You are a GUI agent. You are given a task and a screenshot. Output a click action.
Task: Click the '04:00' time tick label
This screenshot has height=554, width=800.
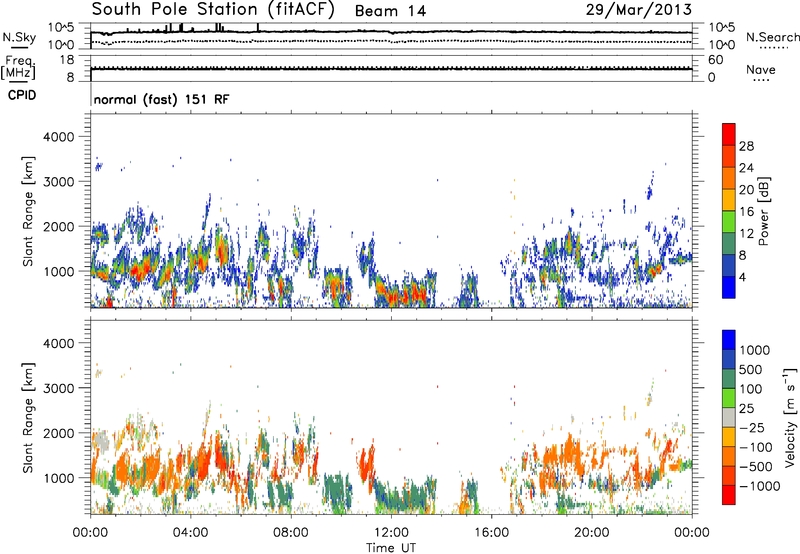tap(190, 533)
